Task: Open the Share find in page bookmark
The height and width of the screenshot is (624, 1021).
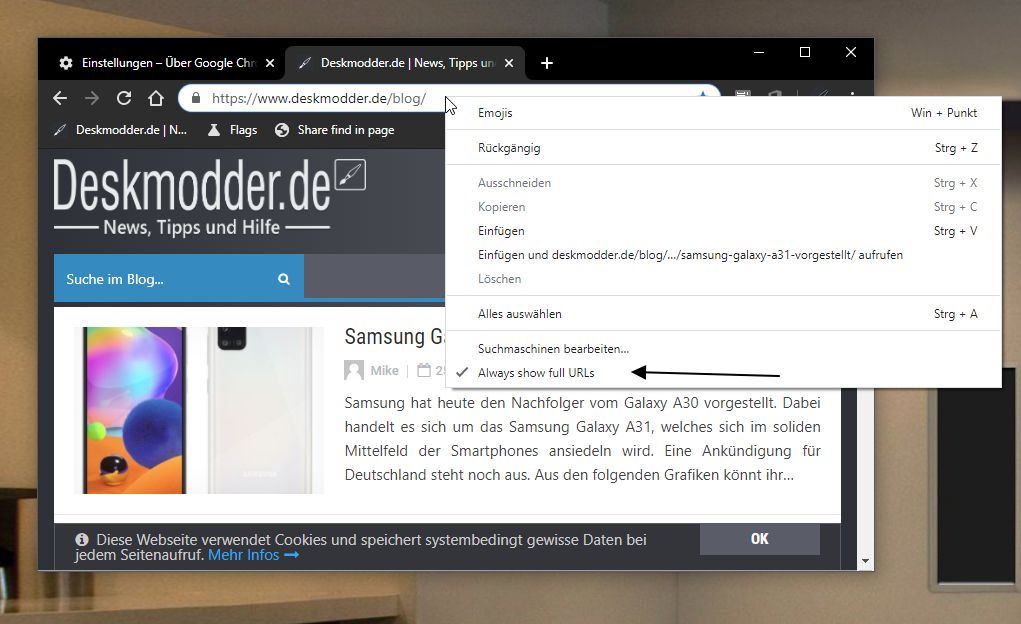Action: click(335, 130)
